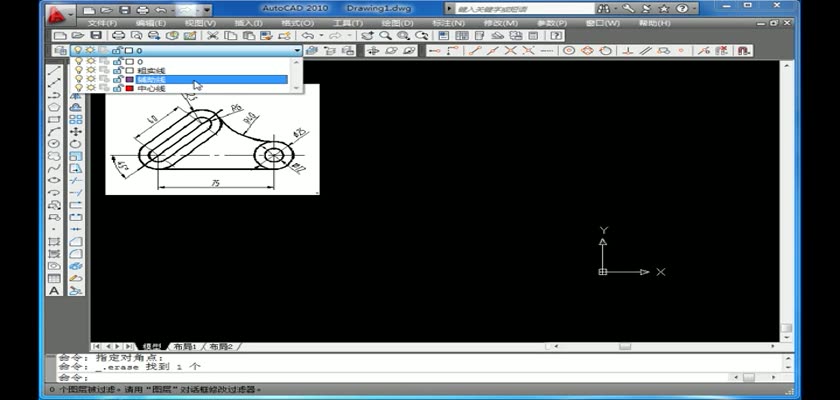Click the Pan hand icon
Viewport: 840px width, 400px height.
(x=367, y=35)
